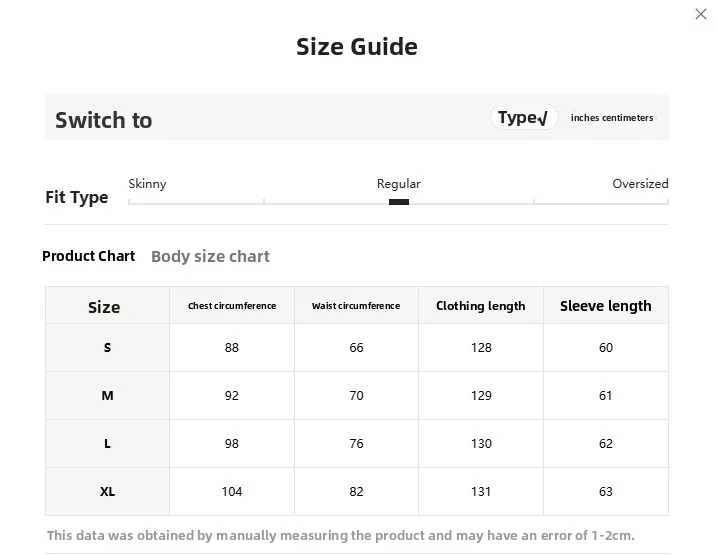Close the Size Guide dialog with the X icon
716x555 pixels.
(700, 14)
